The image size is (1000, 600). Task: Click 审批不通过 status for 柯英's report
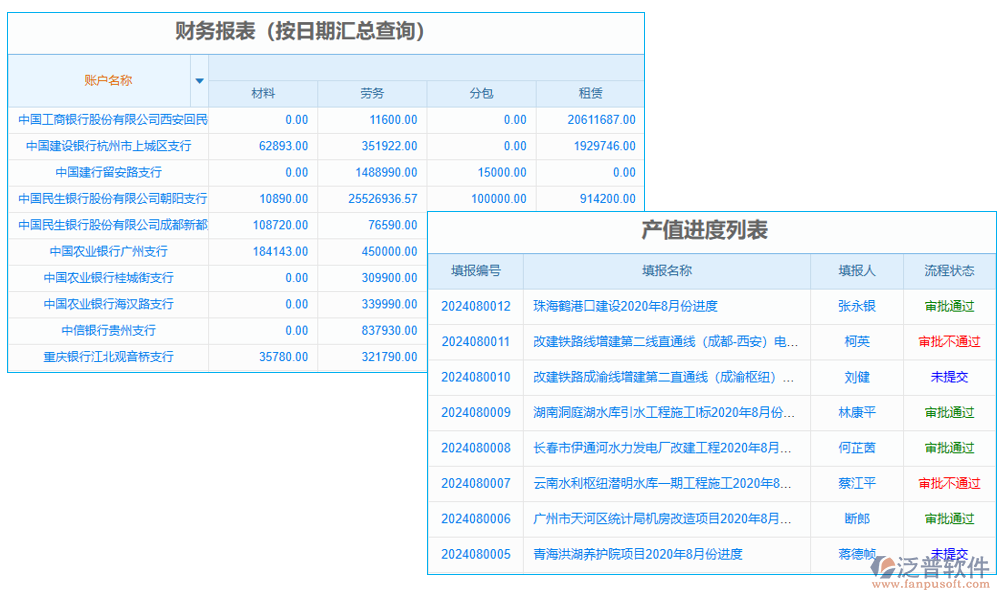(948, 342)
